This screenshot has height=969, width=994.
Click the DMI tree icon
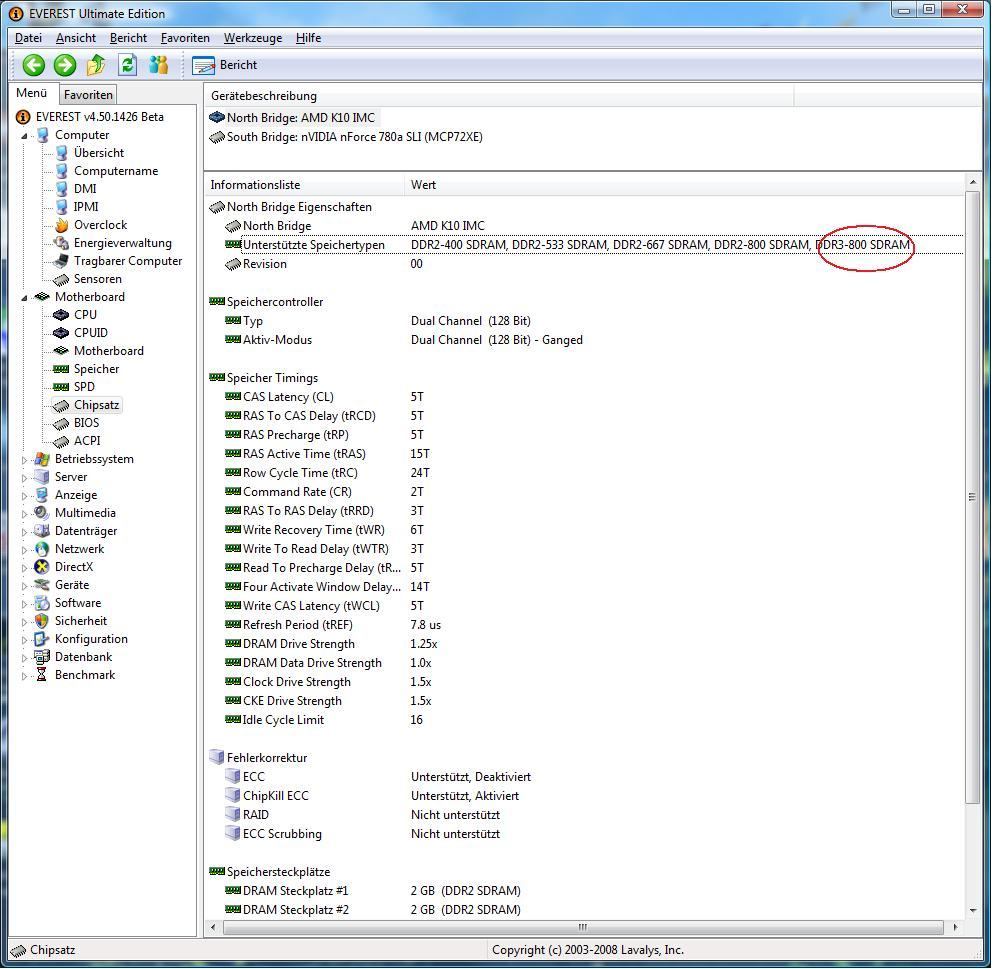[x=61, y=189]
